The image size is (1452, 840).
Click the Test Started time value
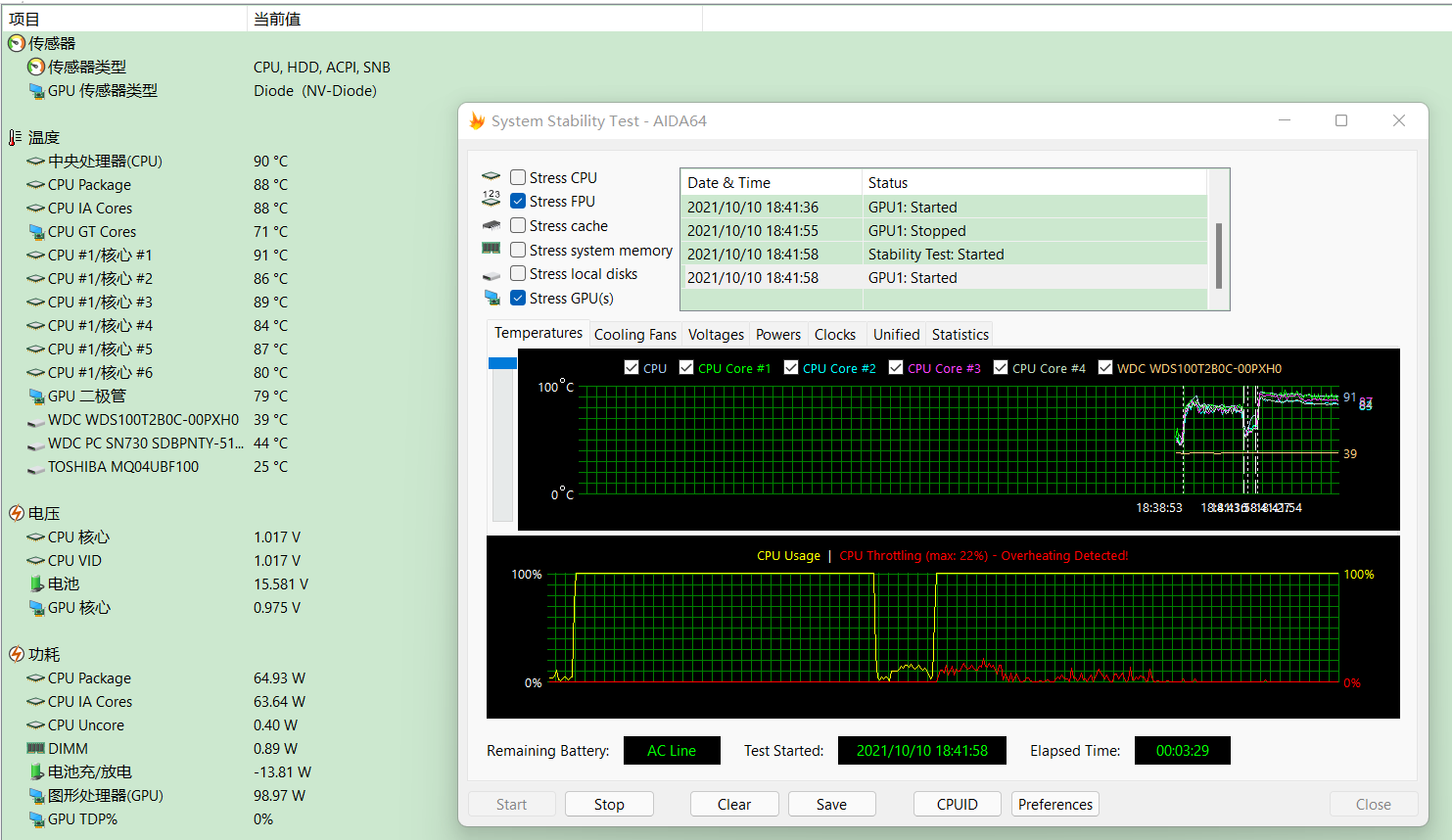[922, 750]
